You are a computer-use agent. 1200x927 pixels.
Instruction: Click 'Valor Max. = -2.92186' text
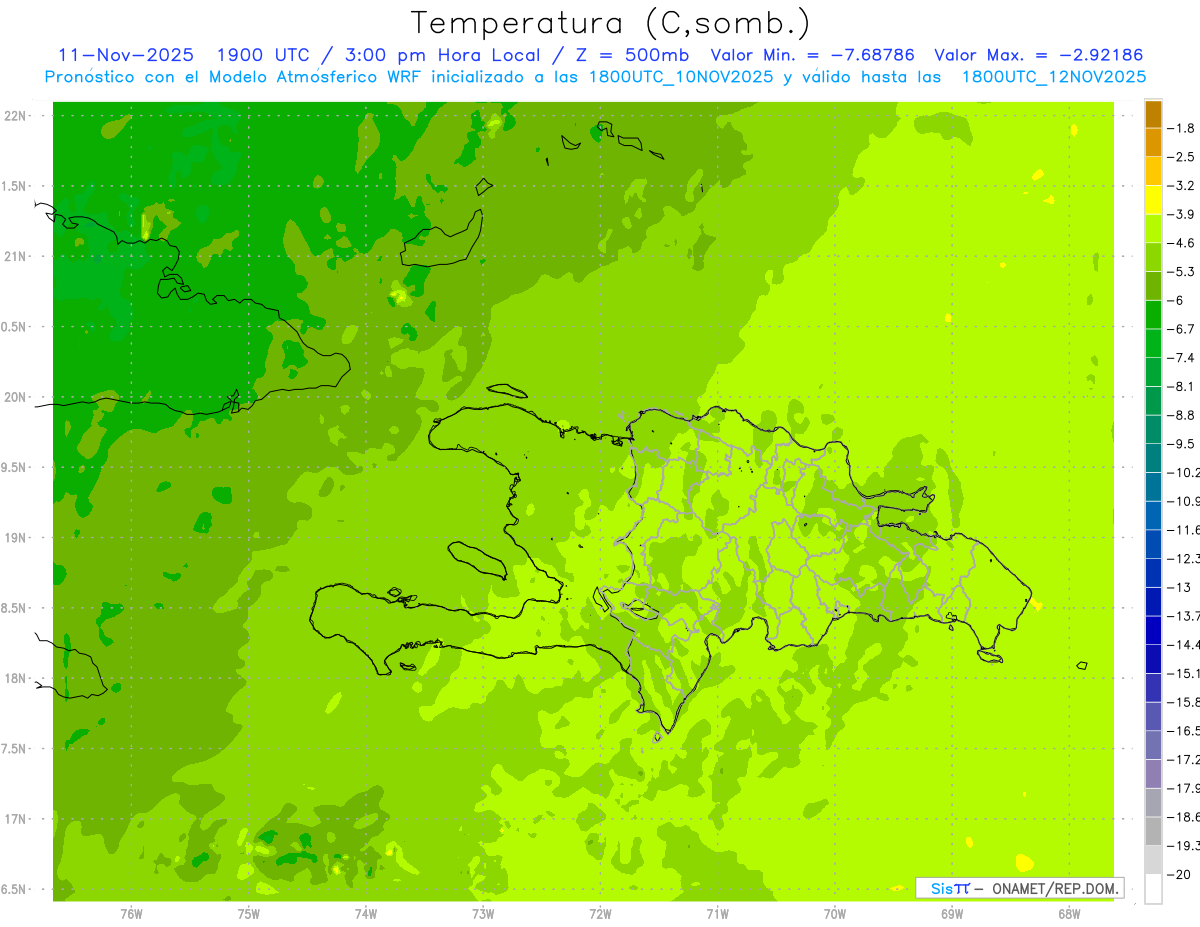tap(1038, 55)
